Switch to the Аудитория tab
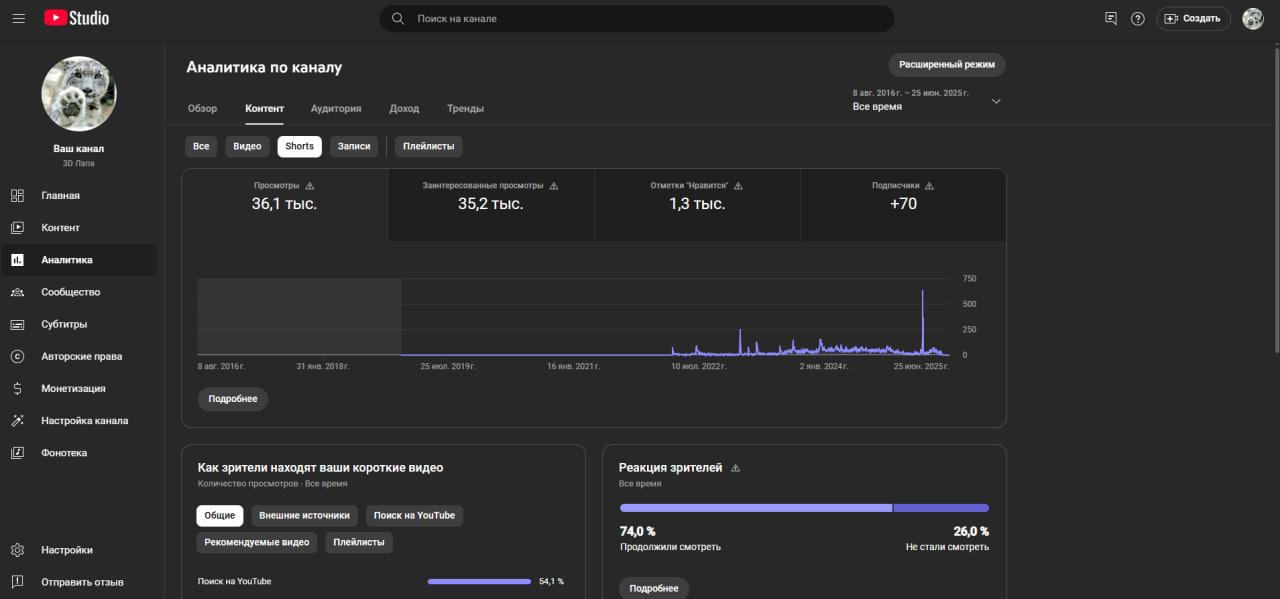Image resolution: width=1280 pixels, height=599 pixels. coord(336,108)
